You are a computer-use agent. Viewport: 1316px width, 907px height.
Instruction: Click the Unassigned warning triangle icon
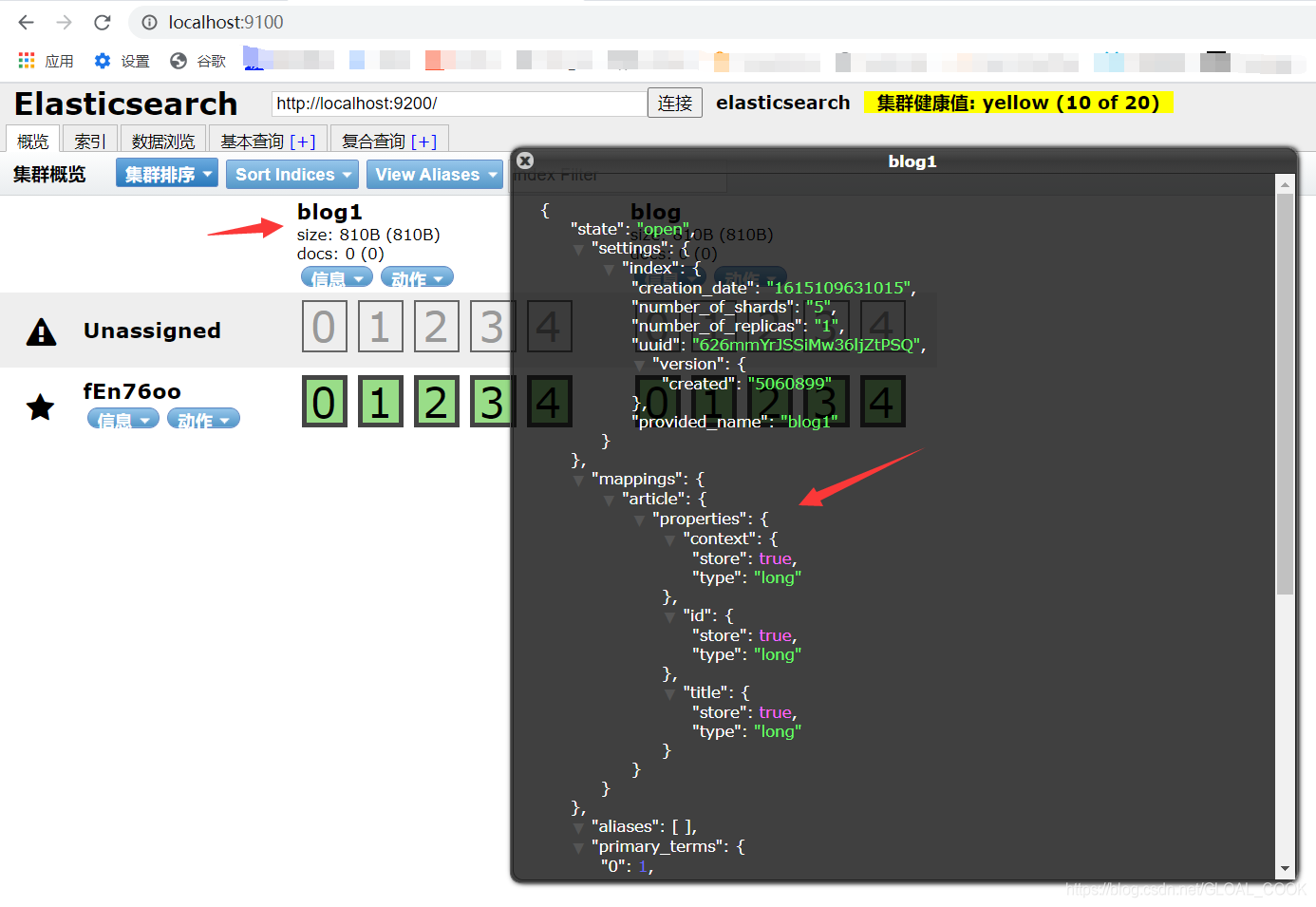click(41, 331)
